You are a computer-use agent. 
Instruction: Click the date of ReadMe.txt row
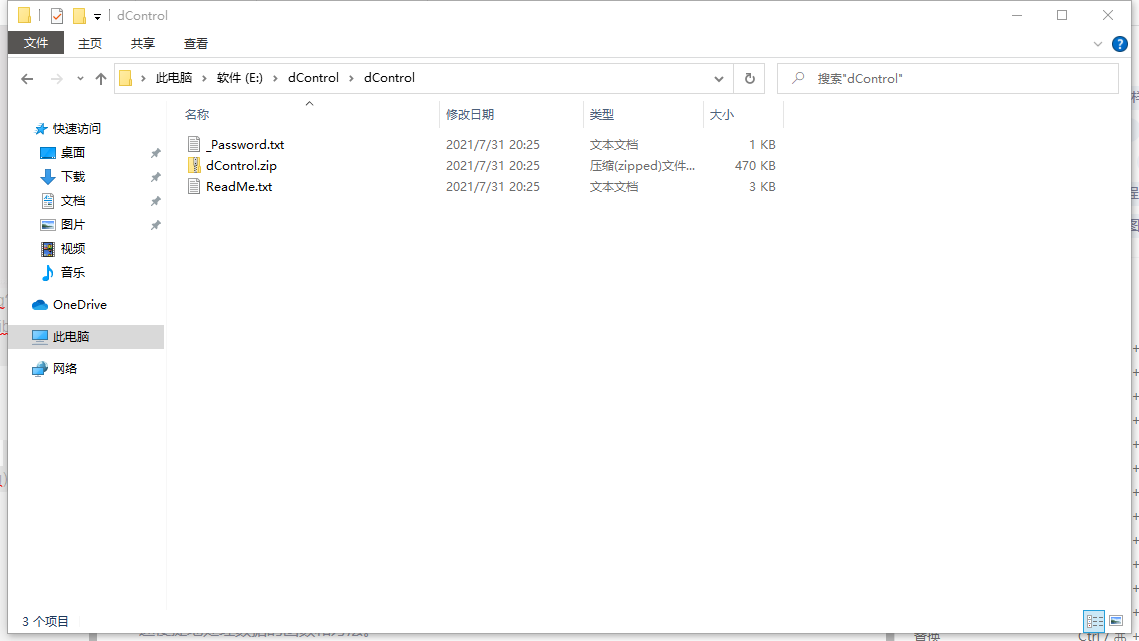click(493, 187)
